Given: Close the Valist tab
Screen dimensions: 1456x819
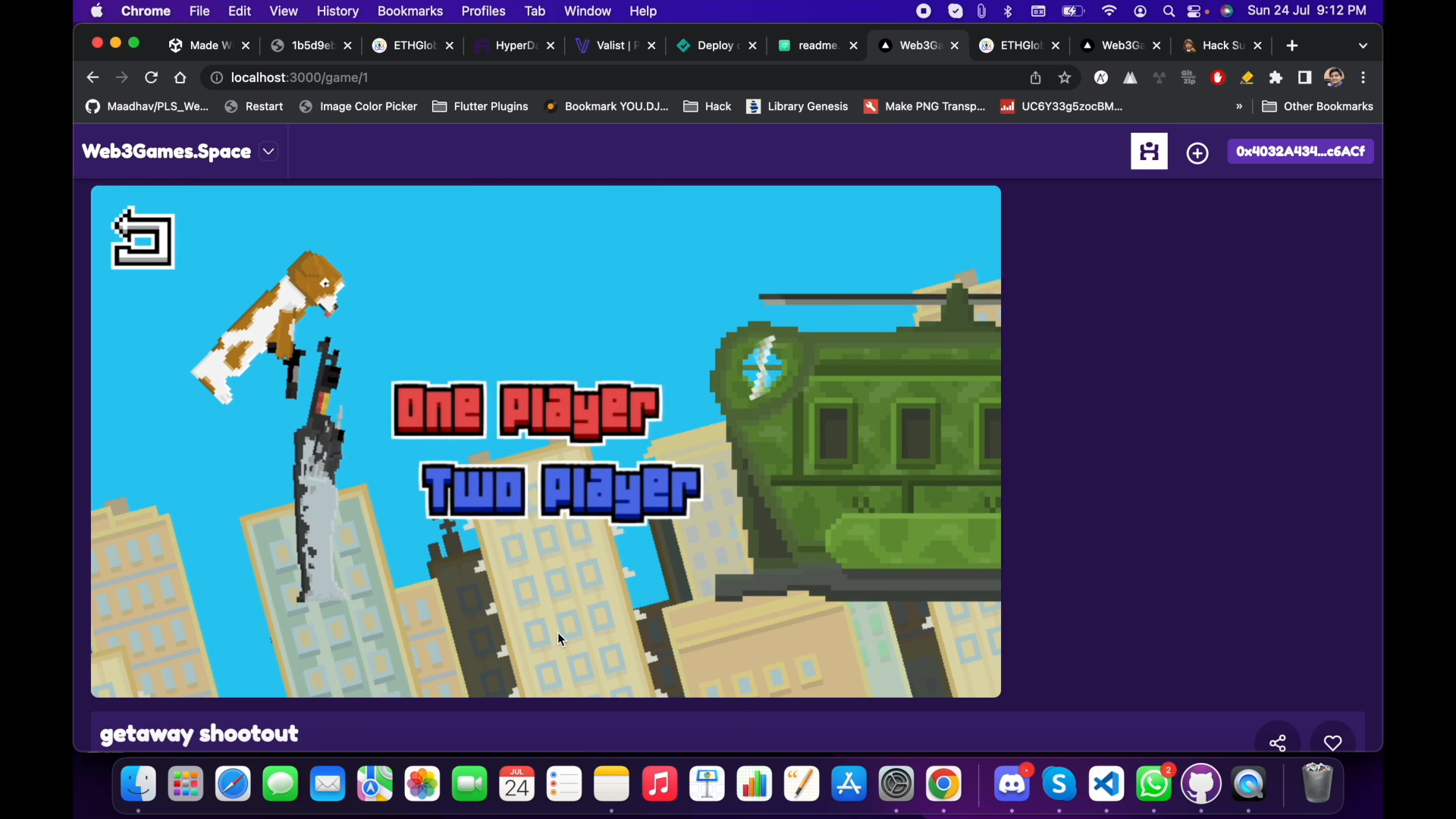Looking at the screenshot, I should 651,45.
